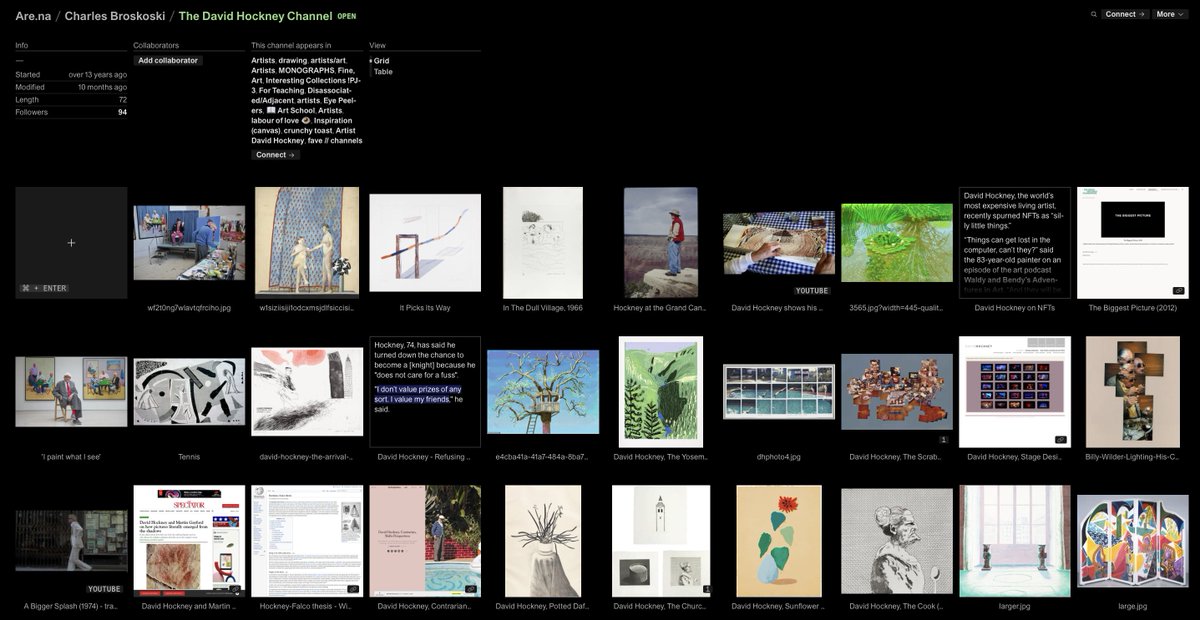Open the Hockney at the Grand Canyon photo

pyautogui.click(x=661, y=243)
